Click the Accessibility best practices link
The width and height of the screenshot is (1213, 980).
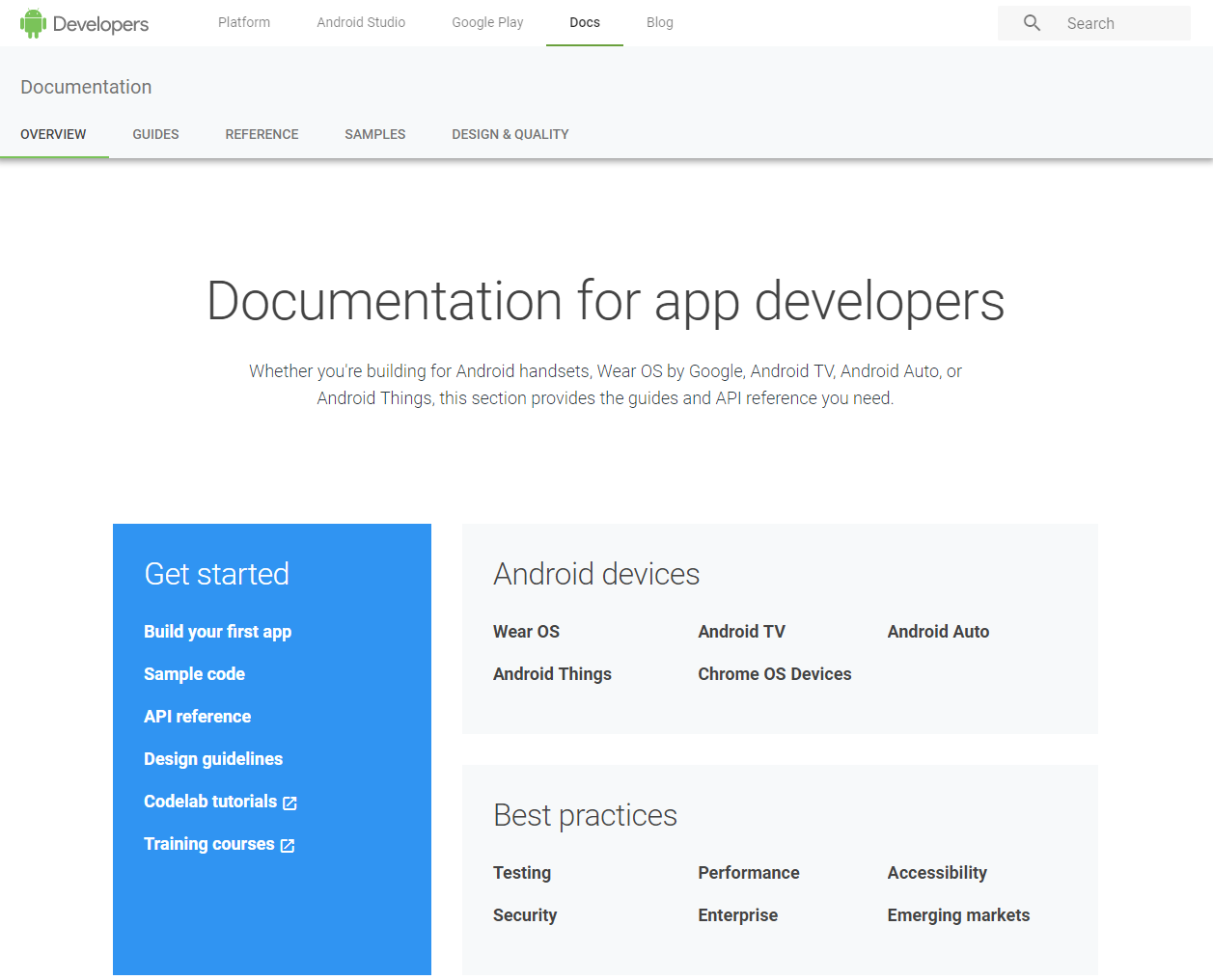click(x=937, y=873)
